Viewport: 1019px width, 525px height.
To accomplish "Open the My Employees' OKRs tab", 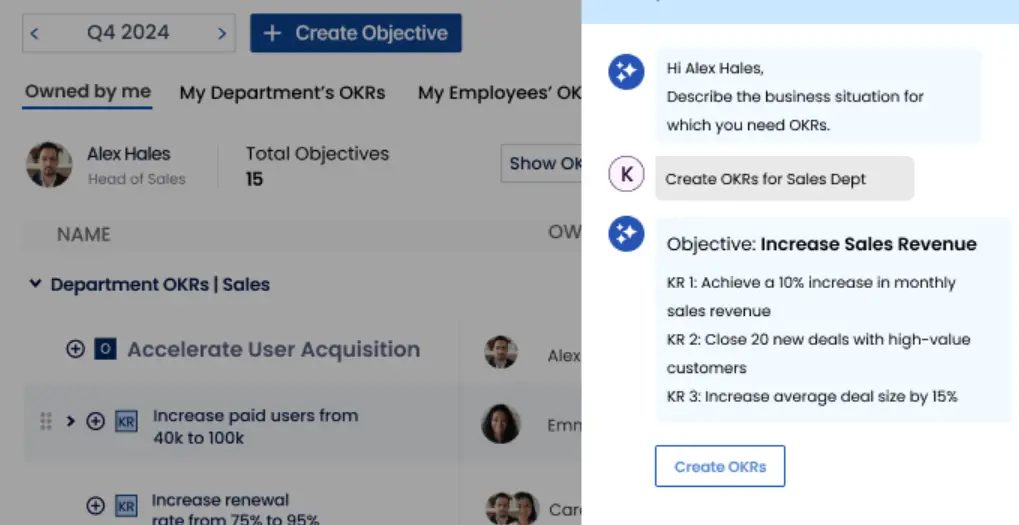I will pos(499,93).
